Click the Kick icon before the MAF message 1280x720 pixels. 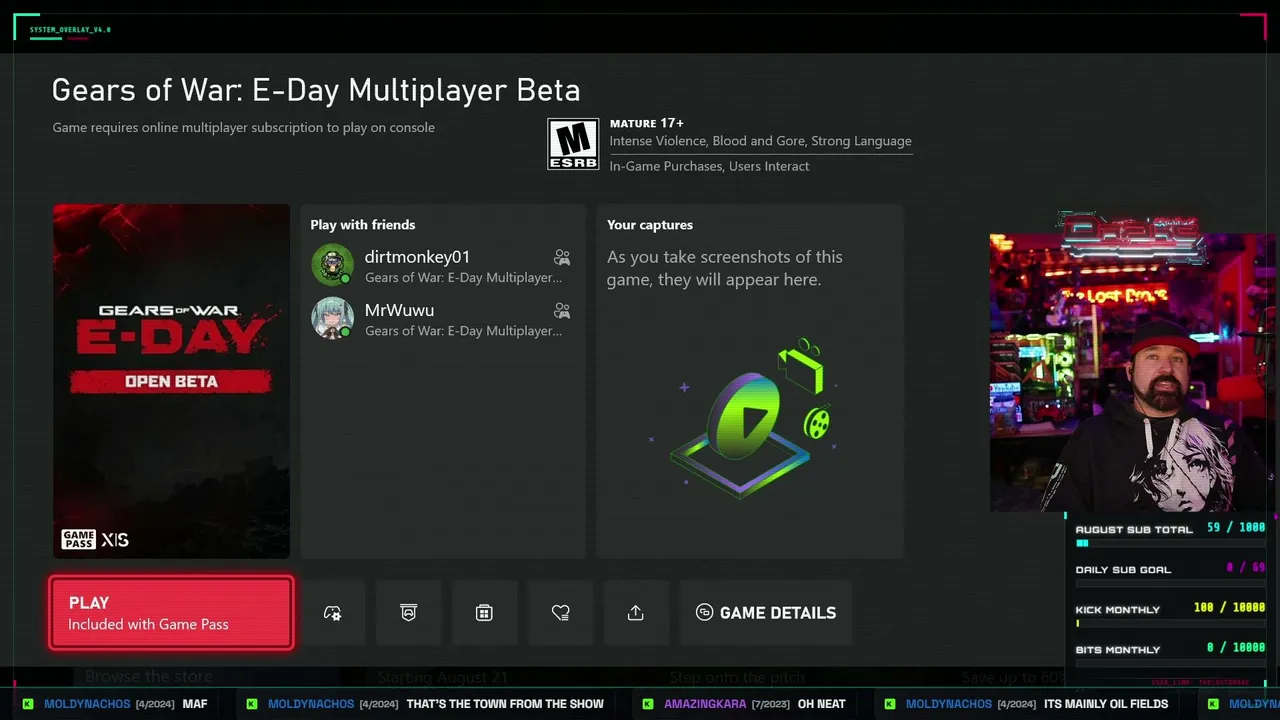pyautogui.click(x=28, y=704)
